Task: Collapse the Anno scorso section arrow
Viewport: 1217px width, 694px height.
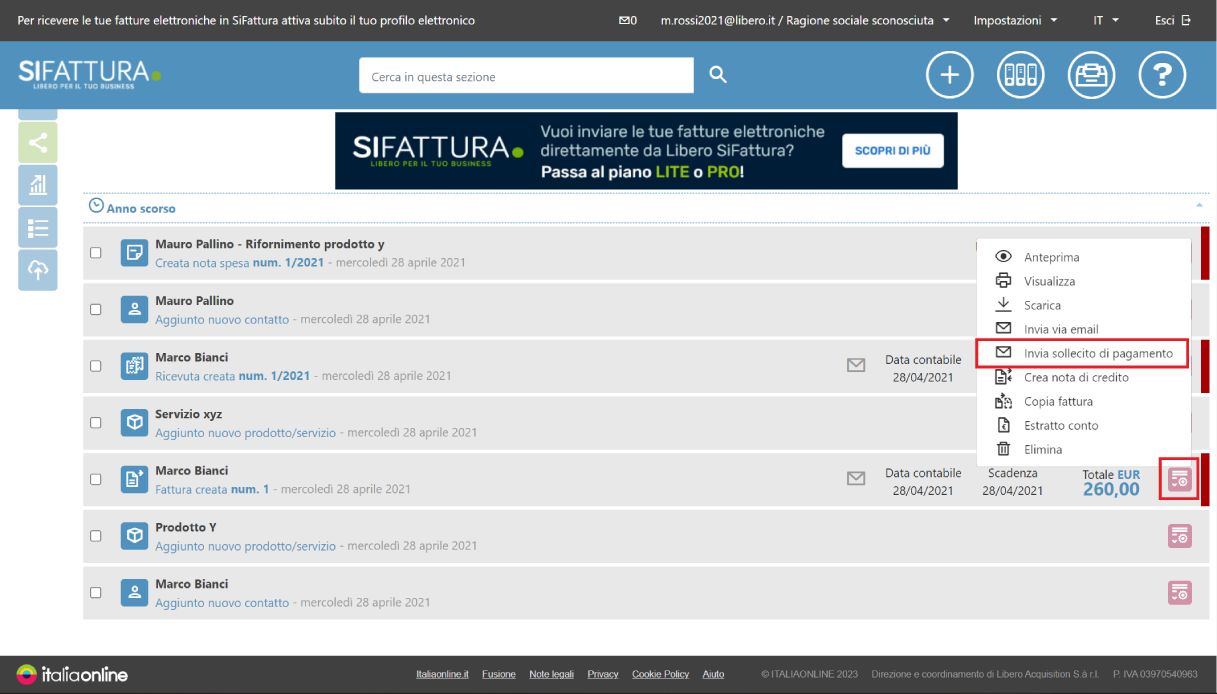Action: click(1199, 205)
